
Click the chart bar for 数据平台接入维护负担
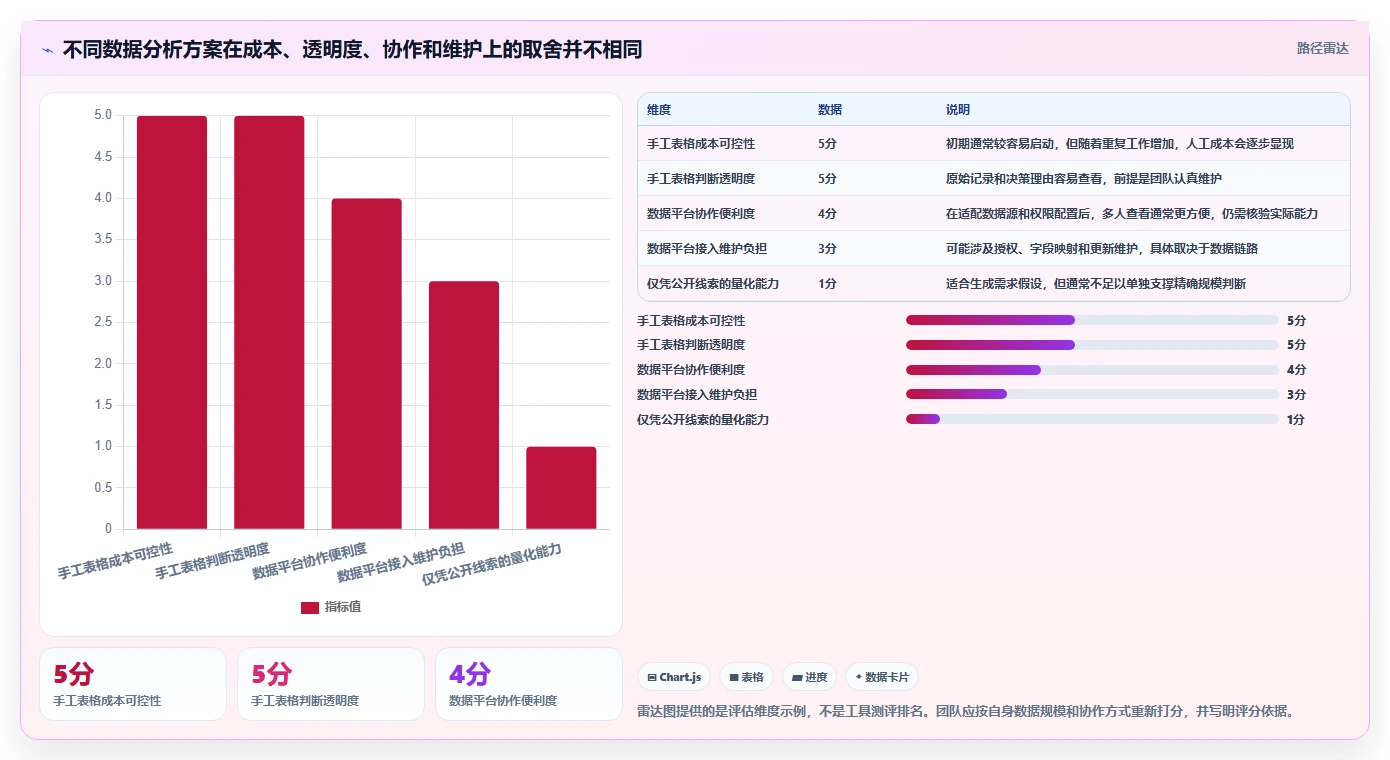click(x=464, y=405)
